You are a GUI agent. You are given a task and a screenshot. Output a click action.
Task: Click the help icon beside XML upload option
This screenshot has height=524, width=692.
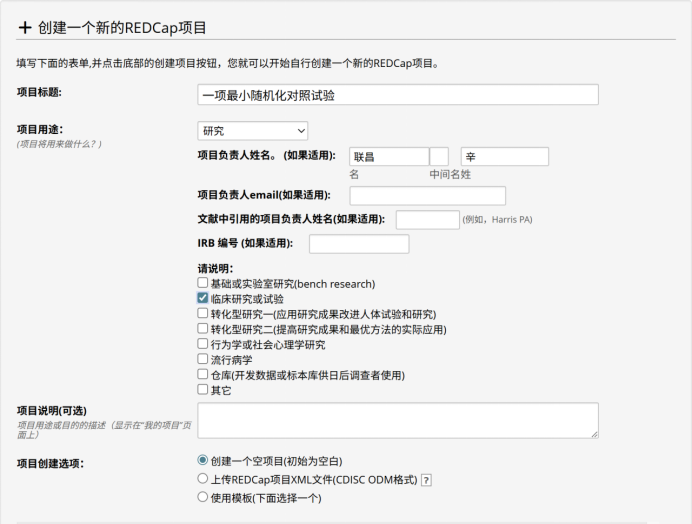pos(426,480)
